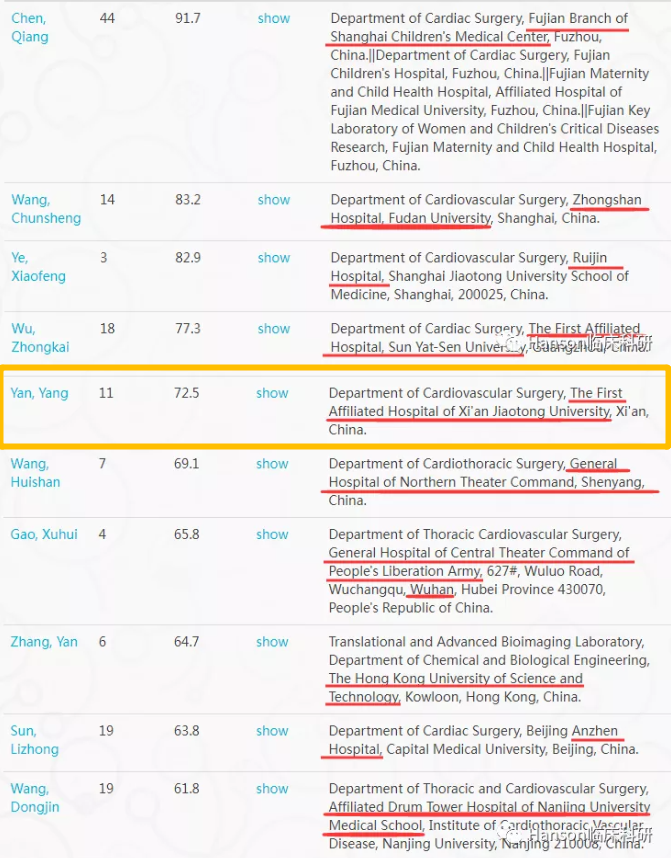Select score value 83.2

(188, 200)
